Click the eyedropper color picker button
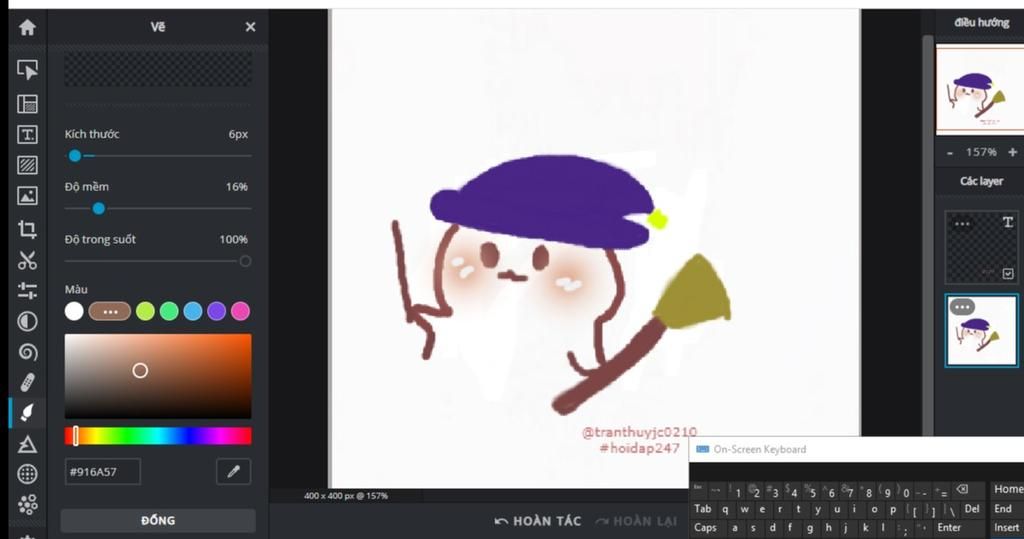1024x539 pixels. [x=233, y=472]
